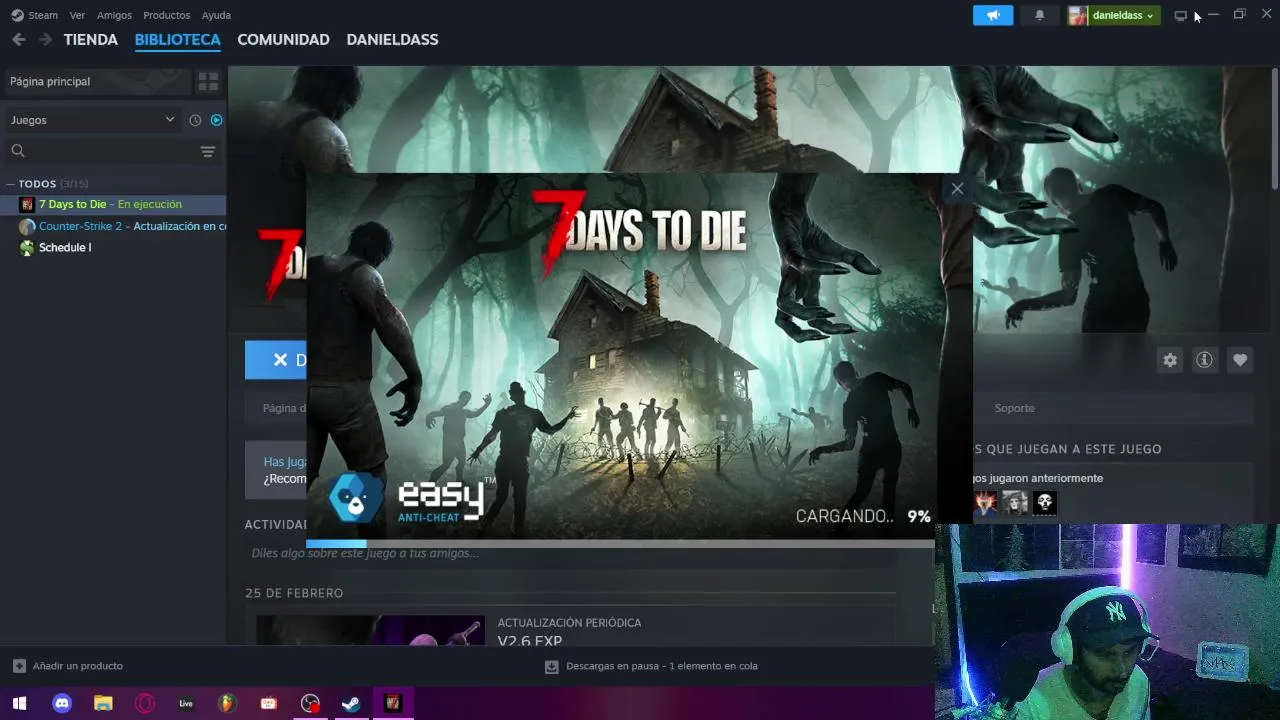Image resolution: width=1280 pixels, height=720 pixels.
Task: Open Steam from the taskbar
Action: coord(351,703)
